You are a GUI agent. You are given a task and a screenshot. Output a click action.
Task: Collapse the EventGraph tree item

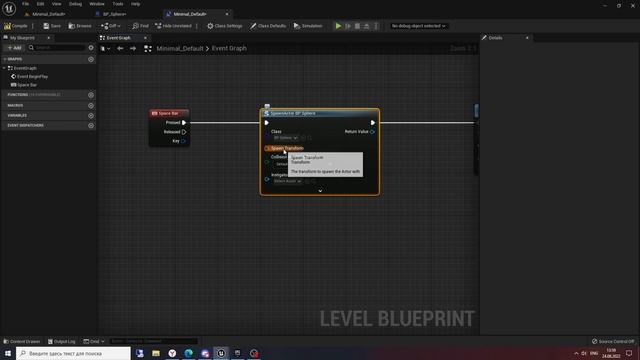[4, 68]
